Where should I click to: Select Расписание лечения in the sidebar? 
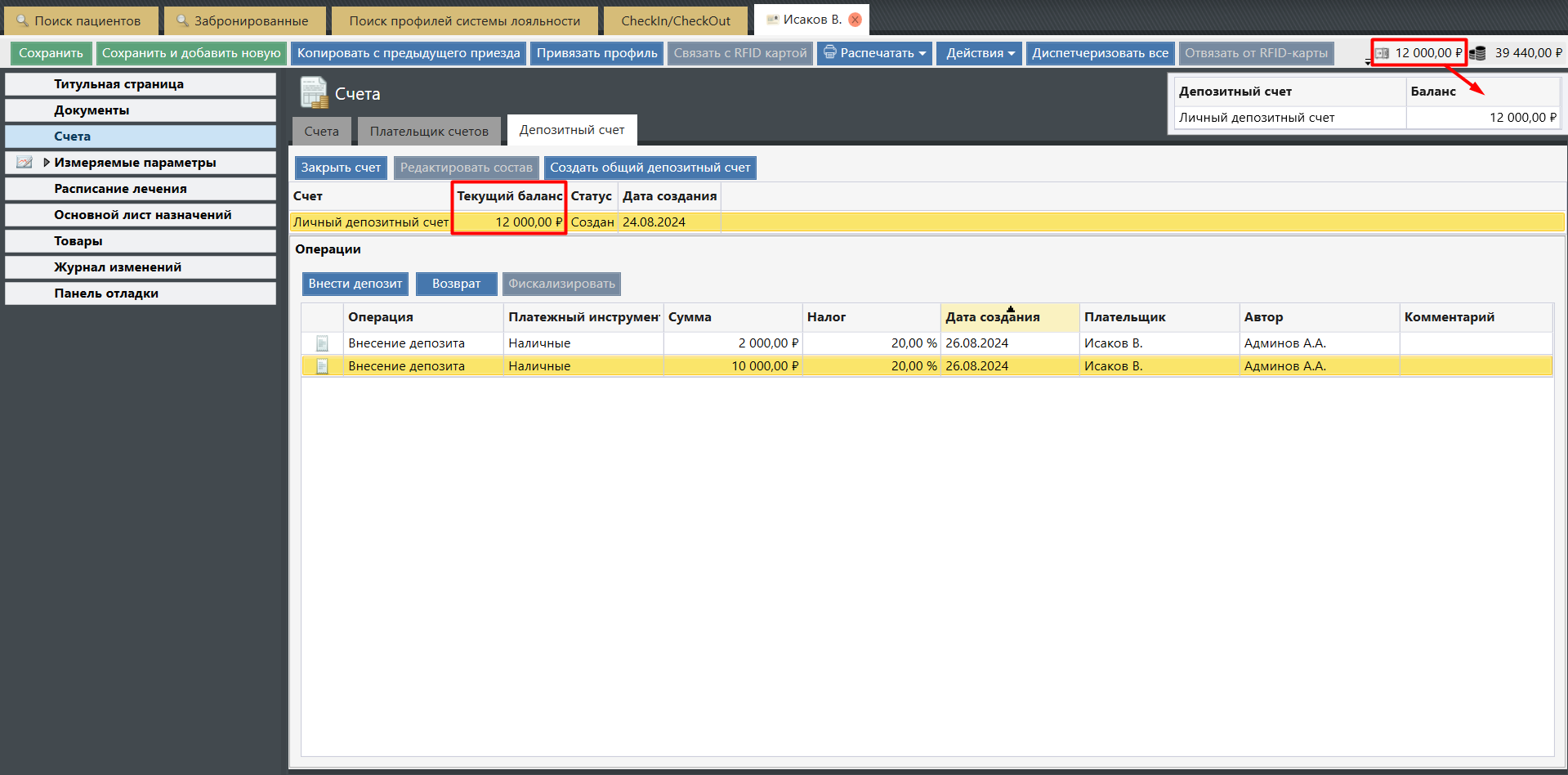click(120, 189)
